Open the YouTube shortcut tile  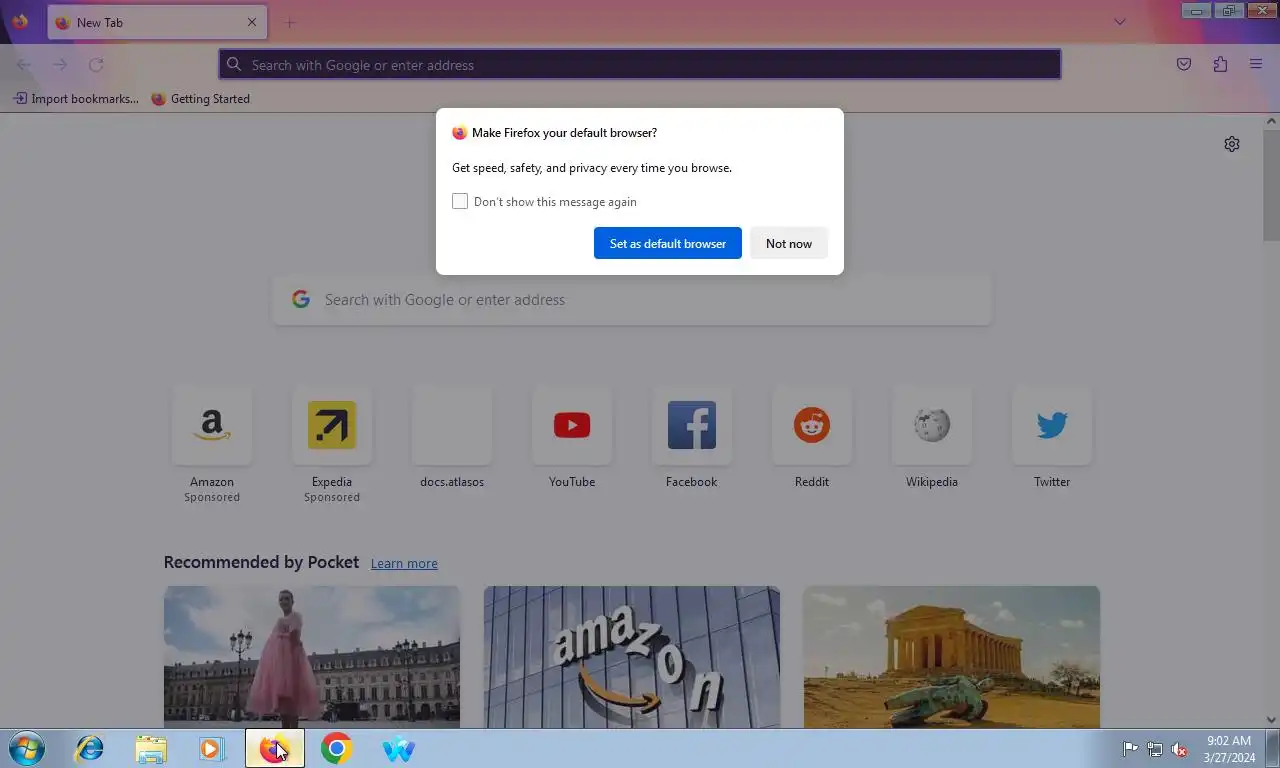coord(572,426)
